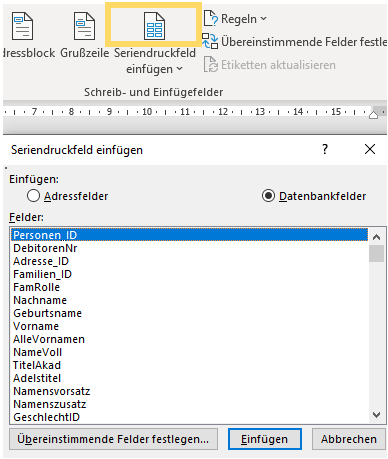Click the Abbrechen button
Image resolution: width=388 pixels, height=459 pixels.
[x=349, y=439]
